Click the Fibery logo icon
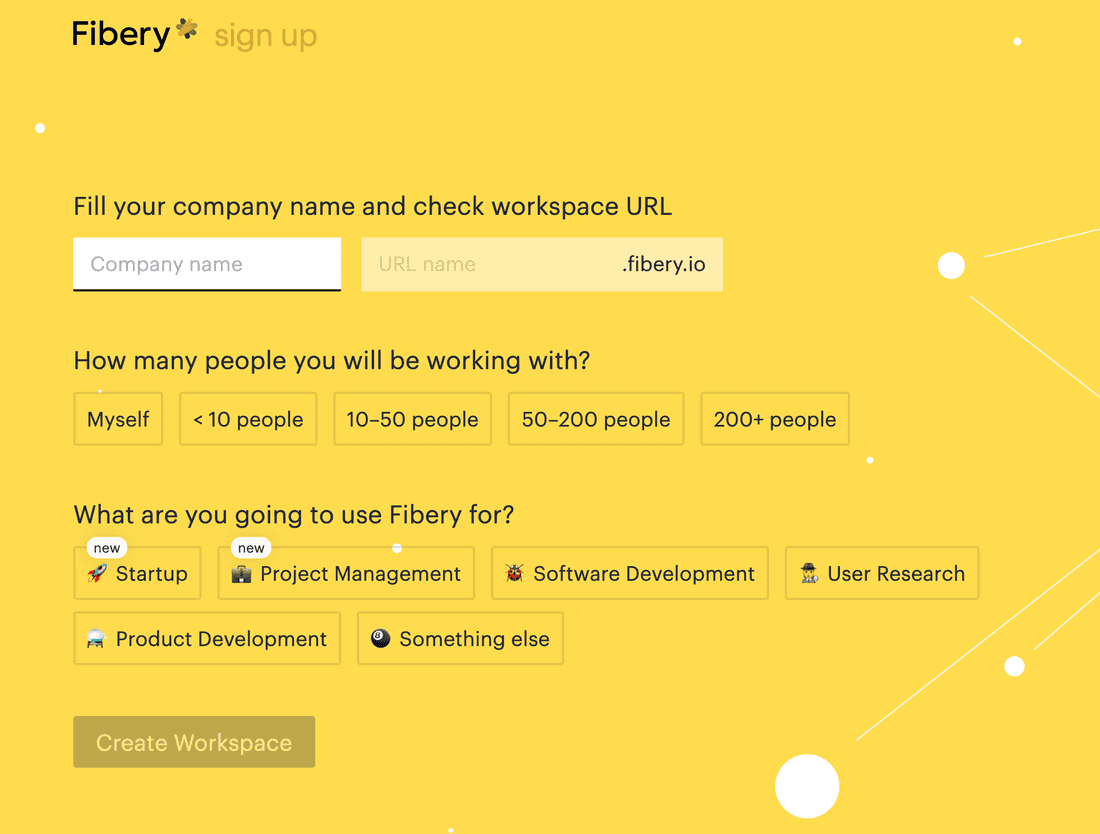Image resolution: width=1100 pixels, height=834 pixels. [x=186, y=30]
